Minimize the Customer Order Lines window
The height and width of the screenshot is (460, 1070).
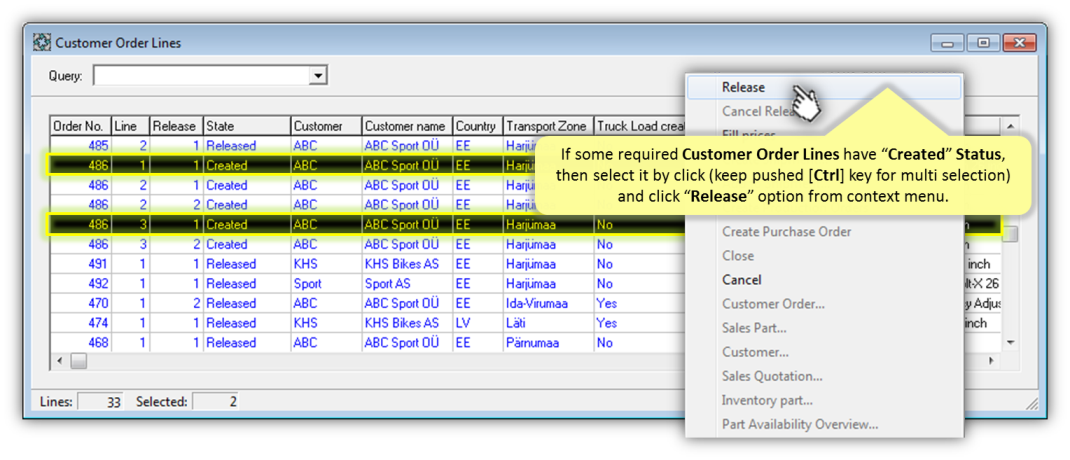pyautogui.click(x=947, y=43)
